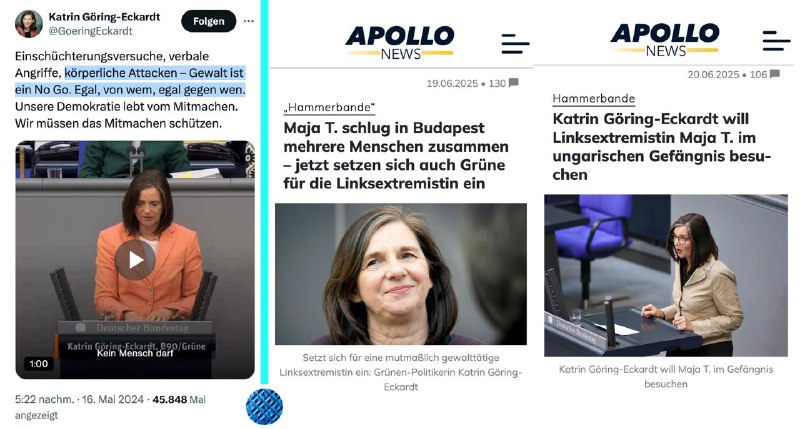This screenshot has height=429, width=800.
Task: Click the smiling portrait article image
Action: point(401,274)
